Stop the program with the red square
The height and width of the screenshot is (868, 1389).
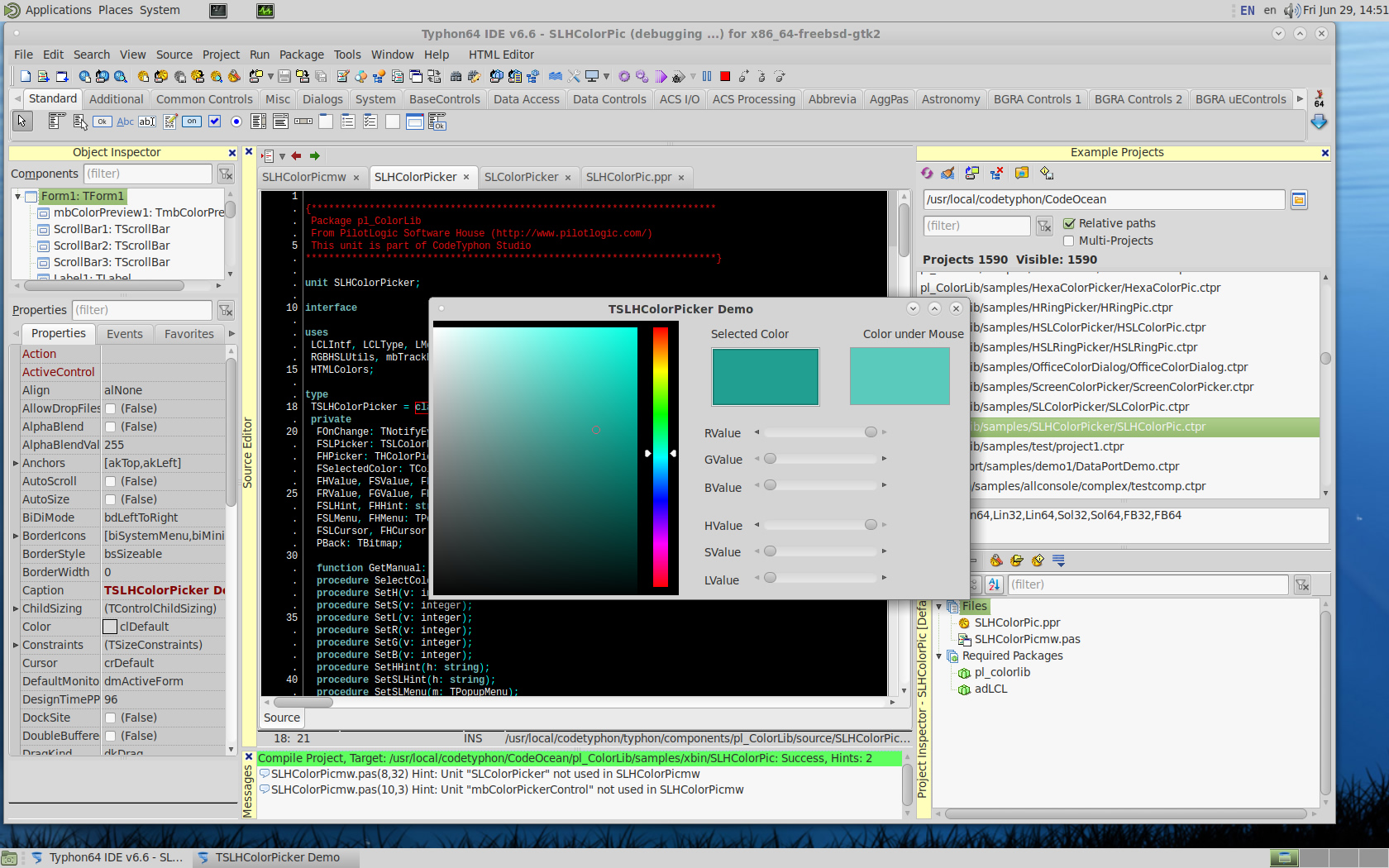(x=725, y=76)
